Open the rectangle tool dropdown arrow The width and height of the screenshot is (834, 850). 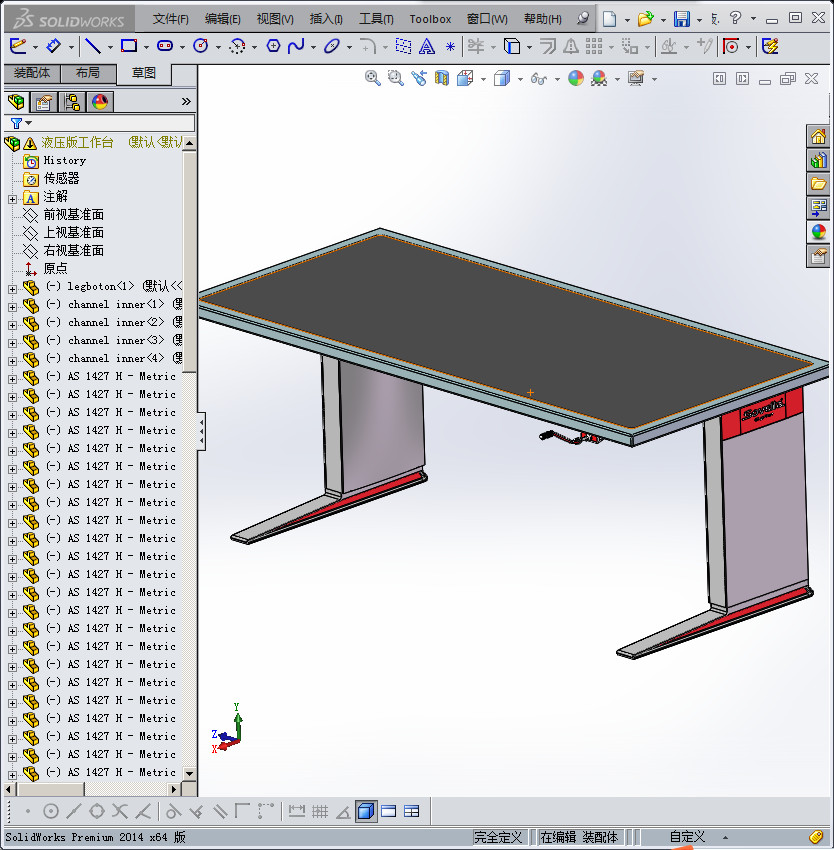coord(146,48)
